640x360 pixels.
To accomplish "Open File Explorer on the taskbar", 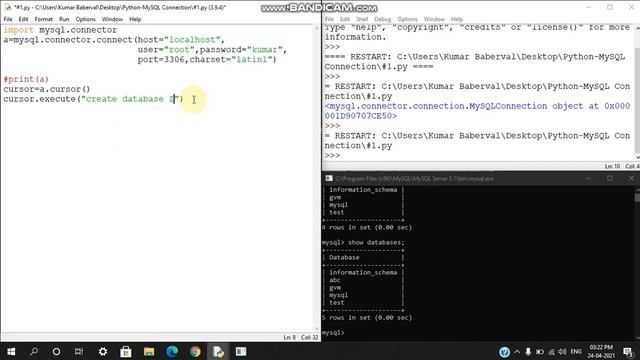I will click(149, 351).
